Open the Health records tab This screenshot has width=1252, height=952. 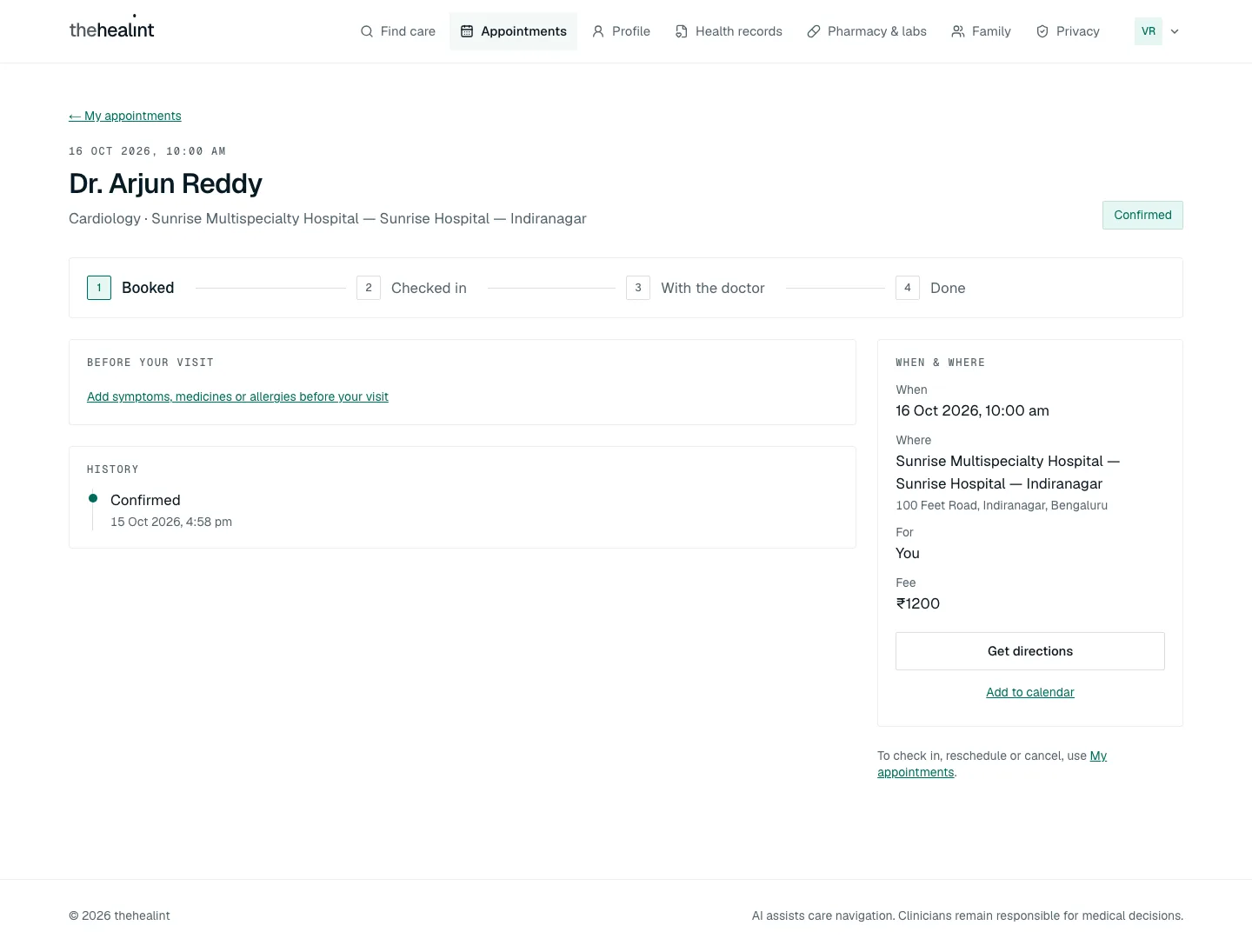tap(729, 31)
